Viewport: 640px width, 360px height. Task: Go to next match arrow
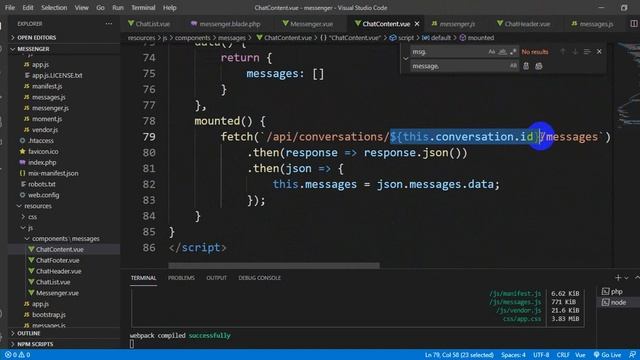(x=575, y=52)
